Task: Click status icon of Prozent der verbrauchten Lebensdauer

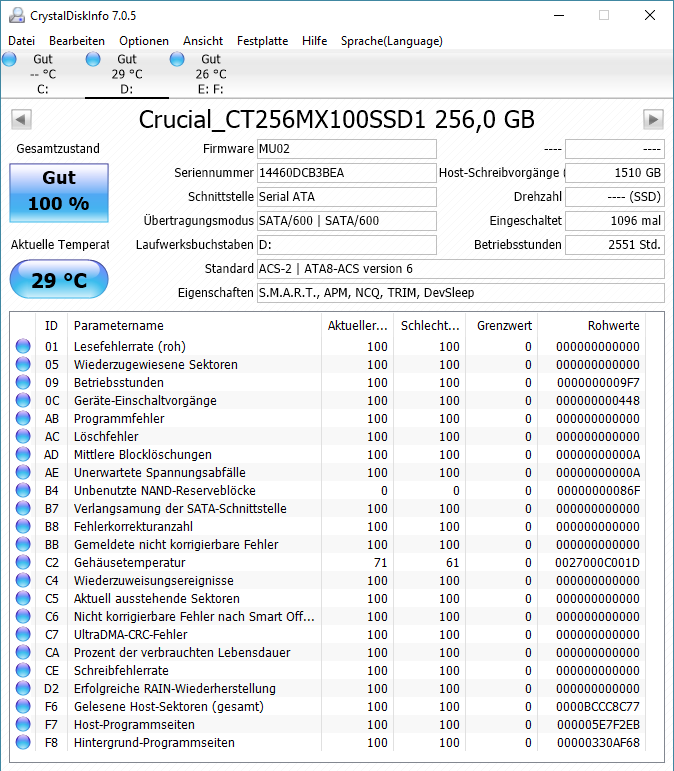Action: (23, 652)
